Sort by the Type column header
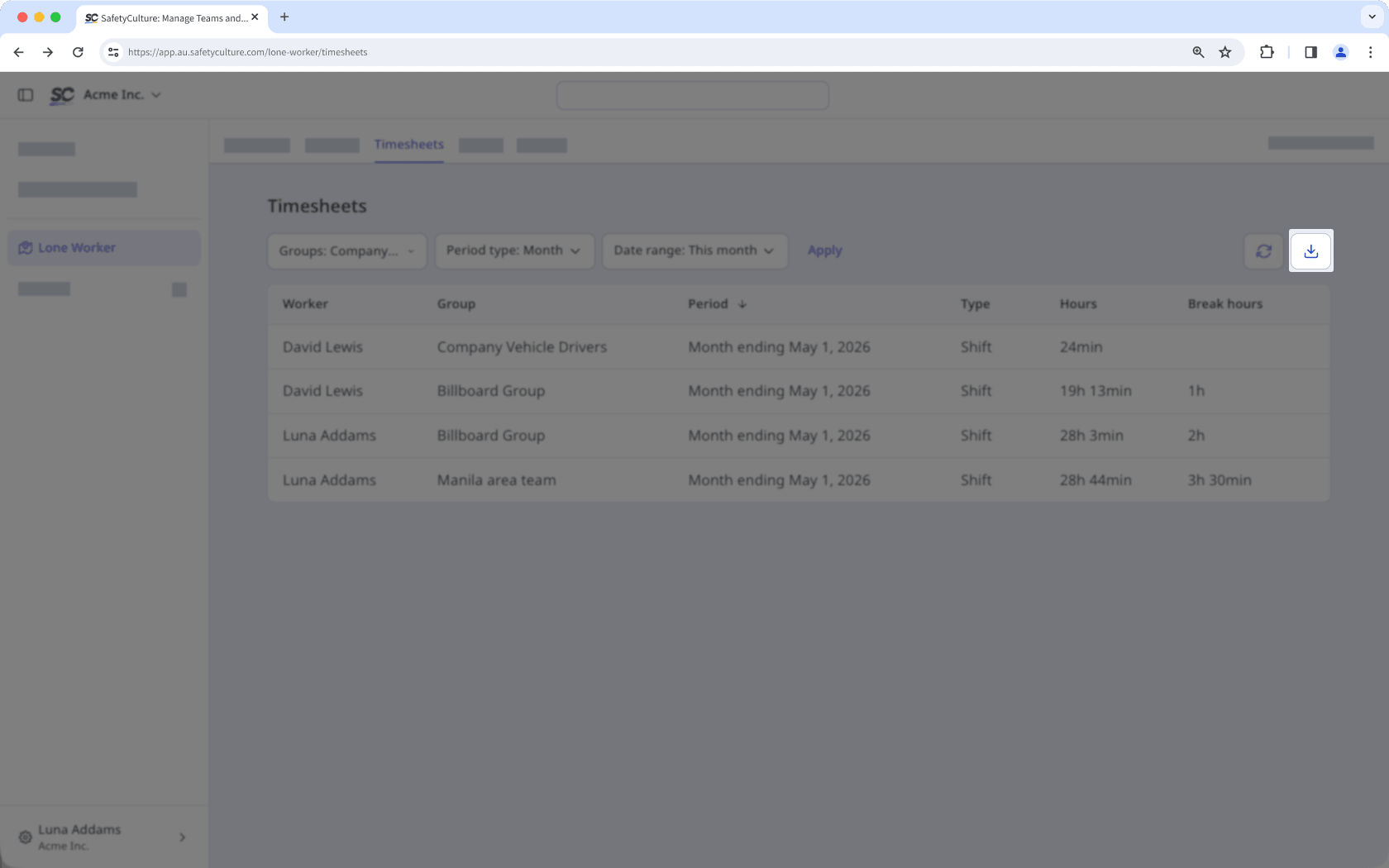Viewport: 1389px width, 868px height. (975, 304)
